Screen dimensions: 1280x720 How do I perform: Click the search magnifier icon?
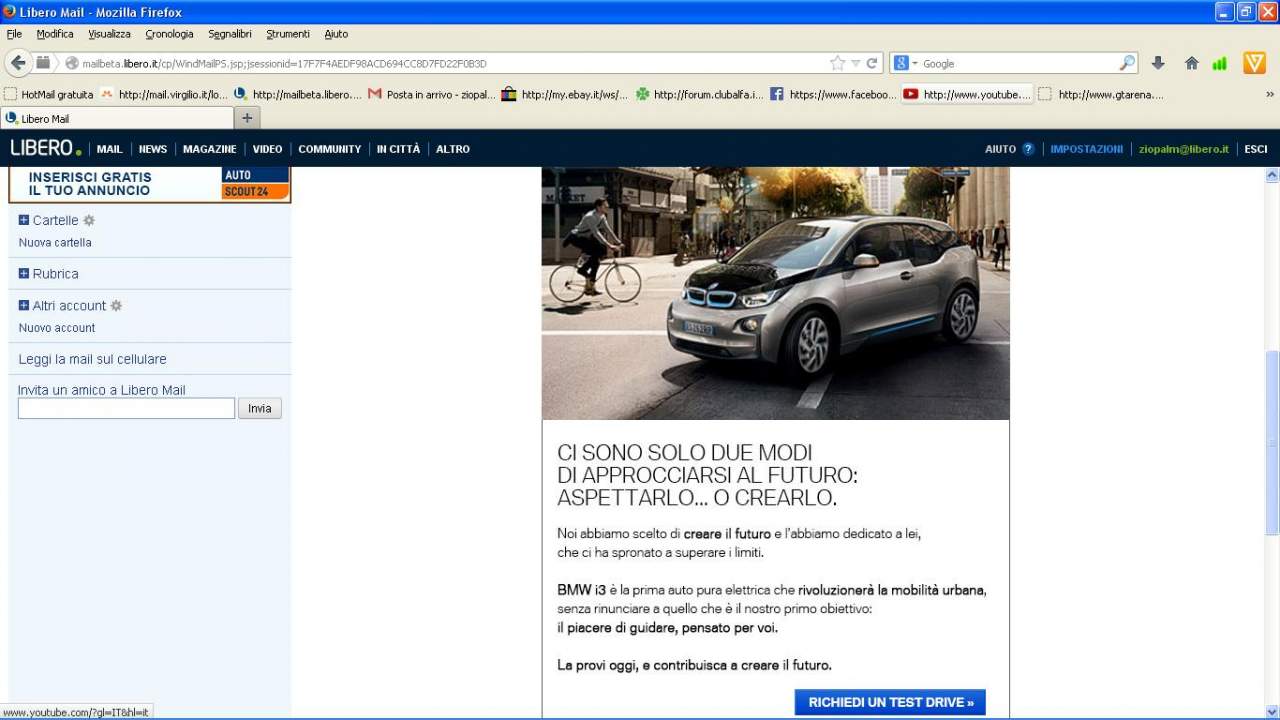[1127, 63]
